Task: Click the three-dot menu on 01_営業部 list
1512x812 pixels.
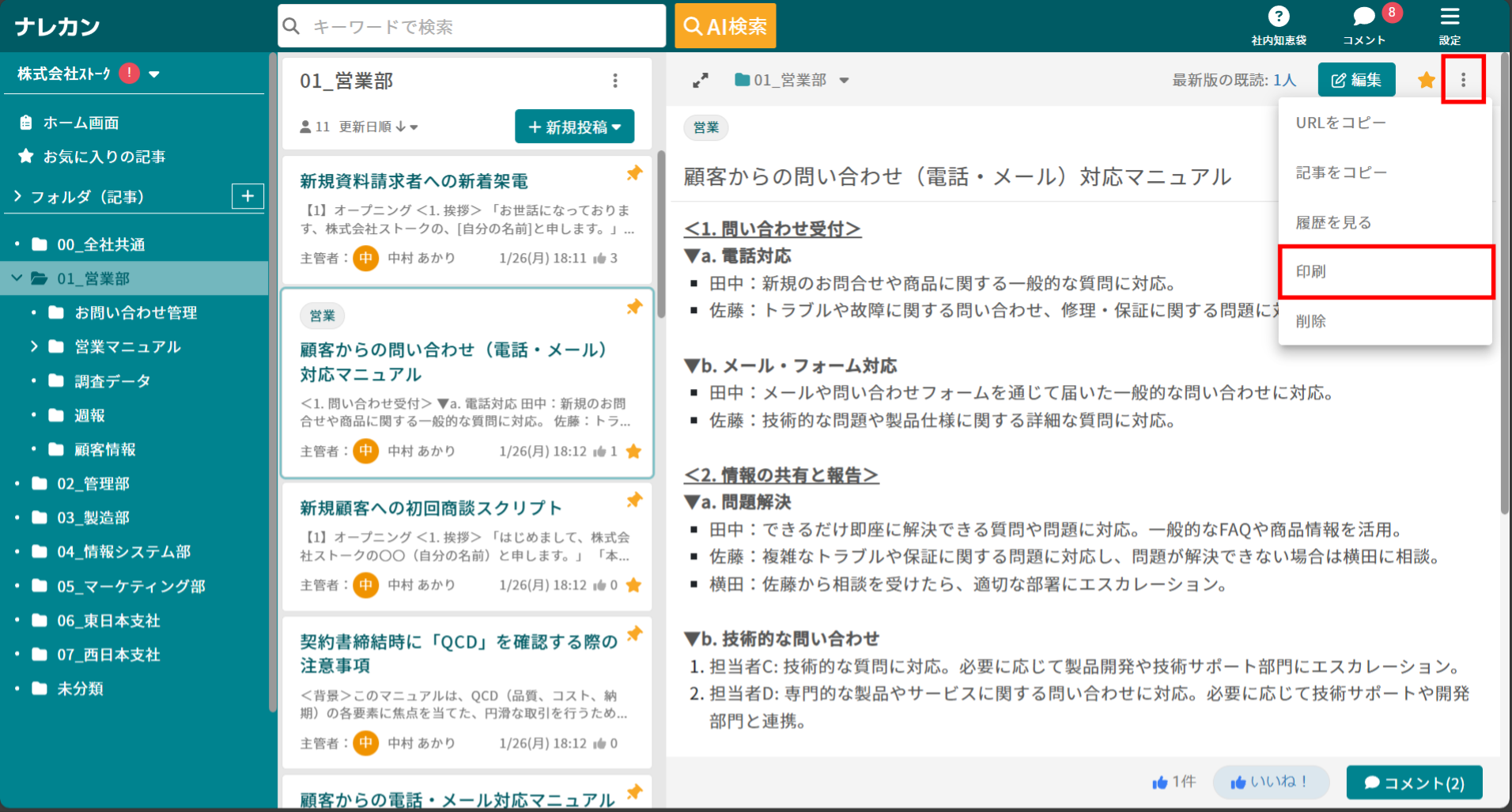Action: [615, 80]
